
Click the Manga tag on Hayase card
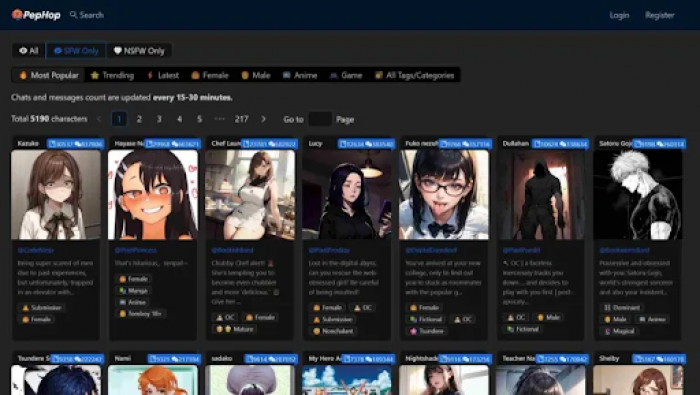pyautogui.click(x=133, y=291)
